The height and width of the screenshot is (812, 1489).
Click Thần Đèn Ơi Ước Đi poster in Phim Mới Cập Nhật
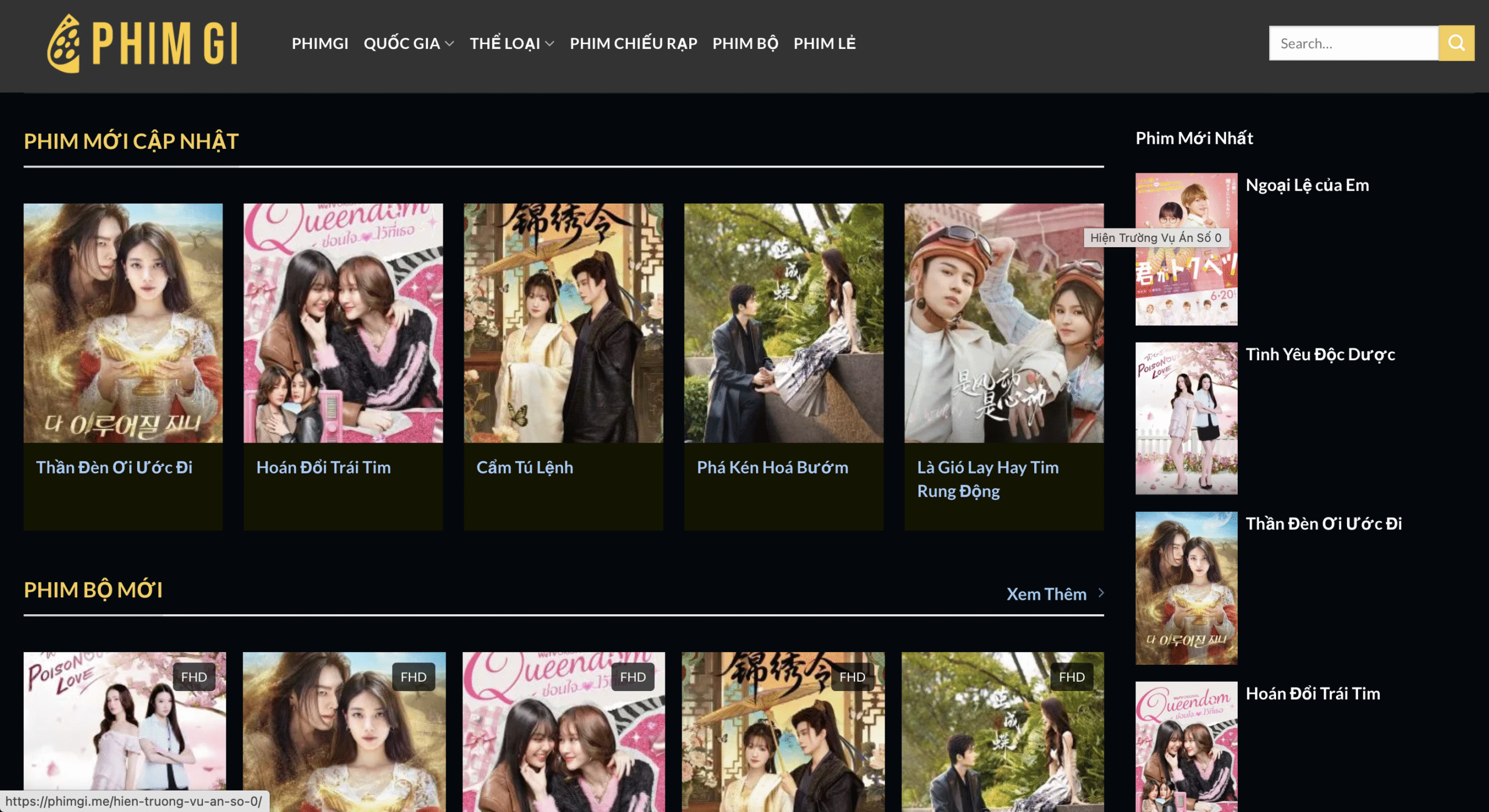[x=123, y=323]
